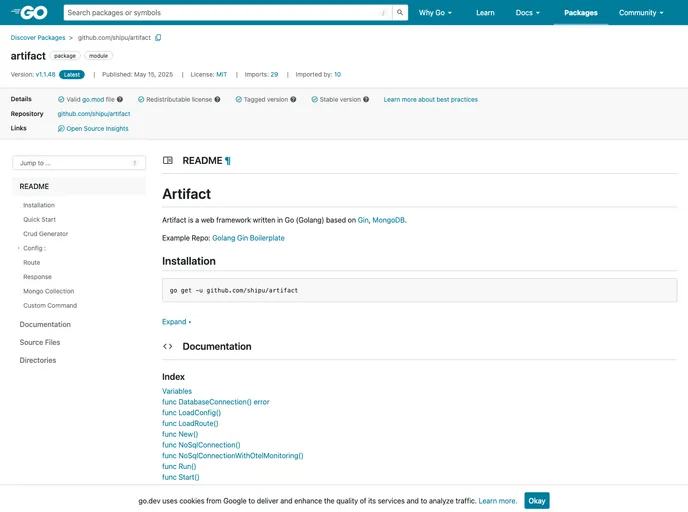Click the Latest version badge
688x512 pixels.
coord(72,75)
